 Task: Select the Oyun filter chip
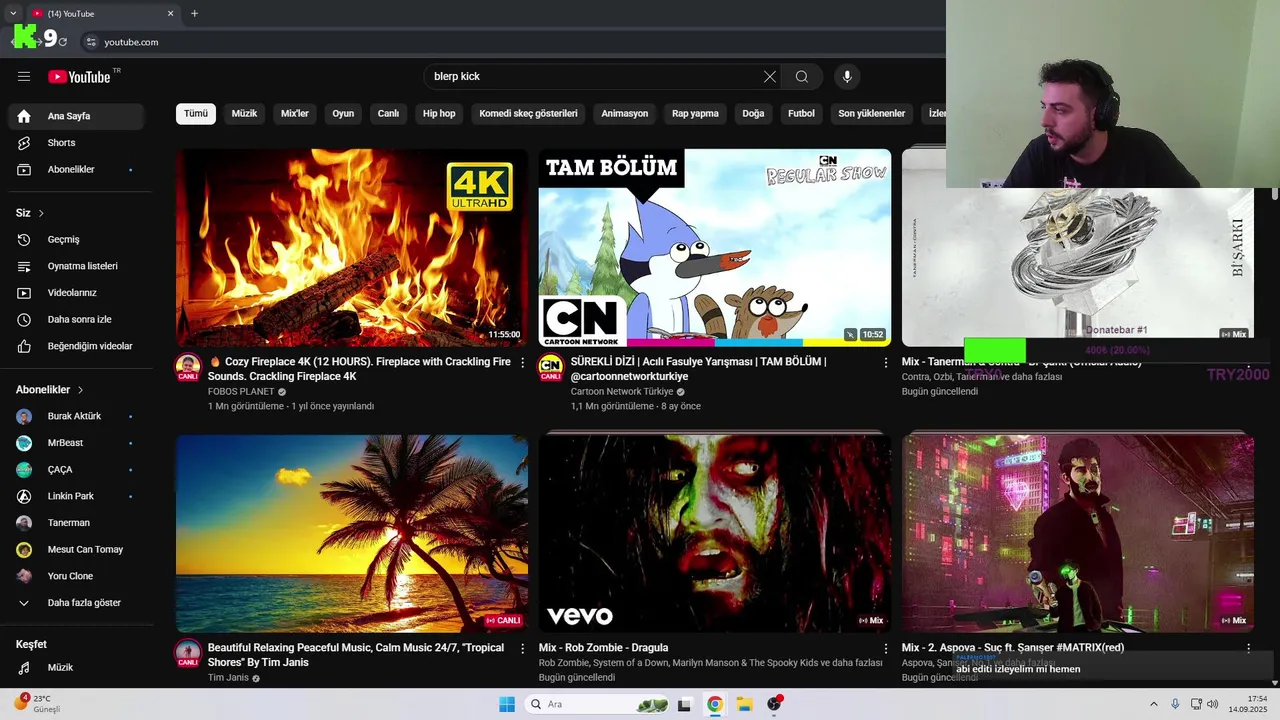(x=343, y=114)
